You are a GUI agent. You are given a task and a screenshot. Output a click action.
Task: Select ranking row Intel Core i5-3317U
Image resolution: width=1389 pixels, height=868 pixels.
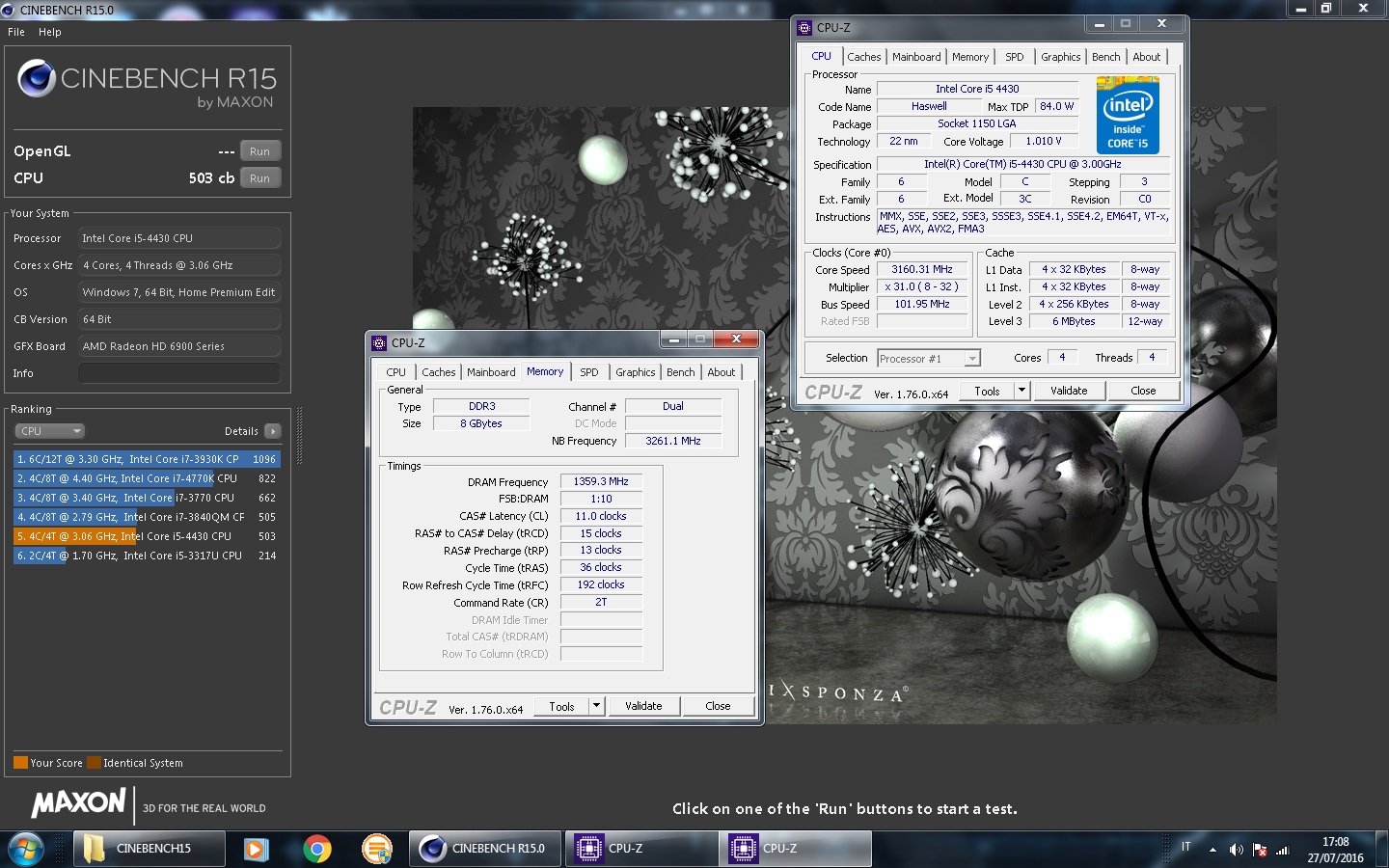[147, 556]
